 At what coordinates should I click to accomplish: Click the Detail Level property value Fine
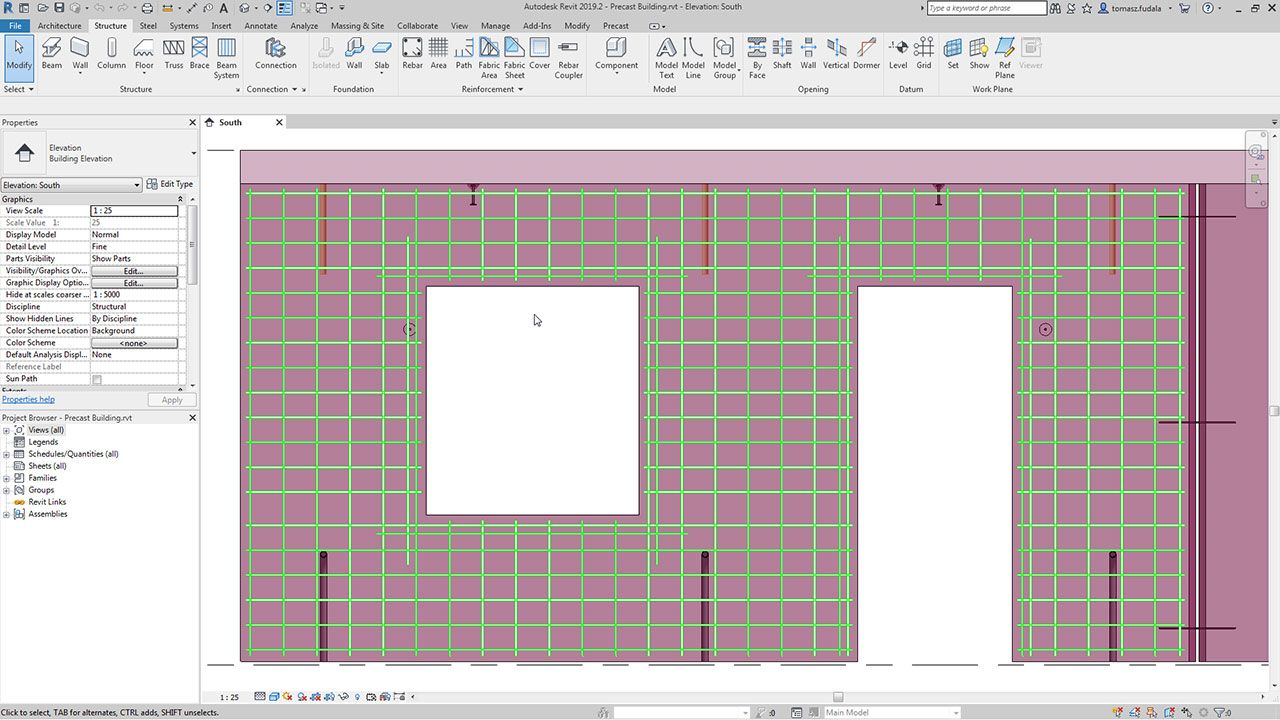[x=134, y=247]
